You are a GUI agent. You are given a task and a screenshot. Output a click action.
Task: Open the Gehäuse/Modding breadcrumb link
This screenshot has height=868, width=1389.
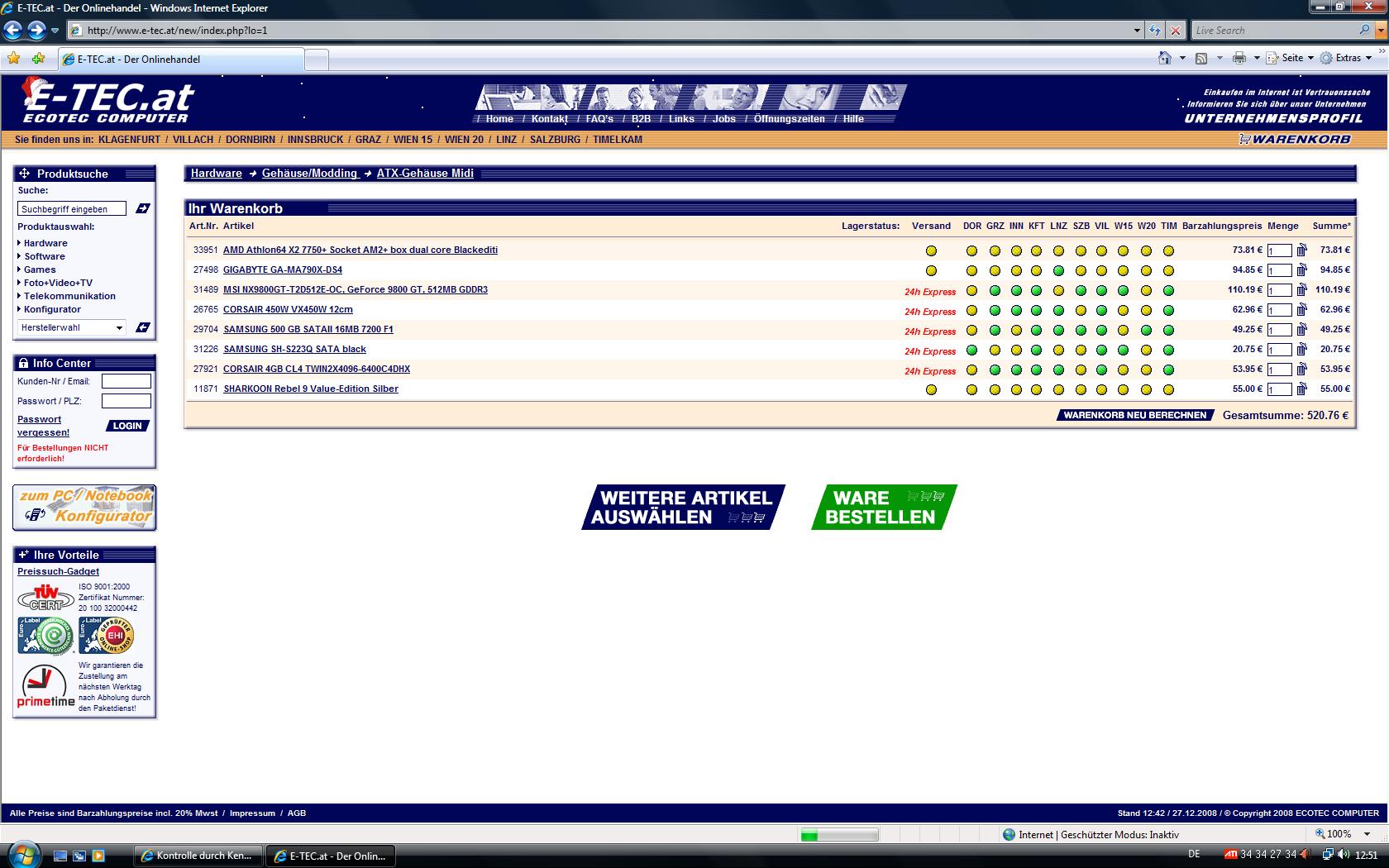(309, 173)
